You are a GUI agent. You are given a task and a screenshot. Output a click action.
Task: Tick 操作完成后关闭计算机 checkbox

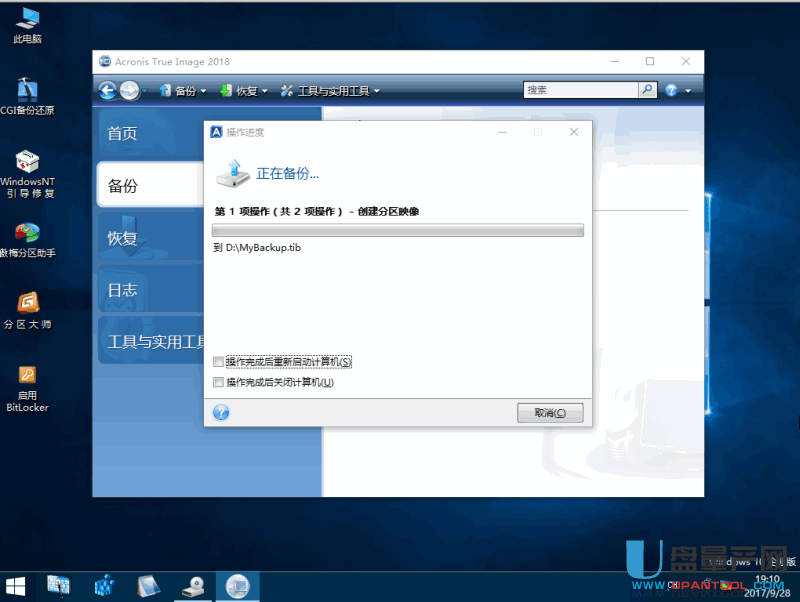(218, 382)
